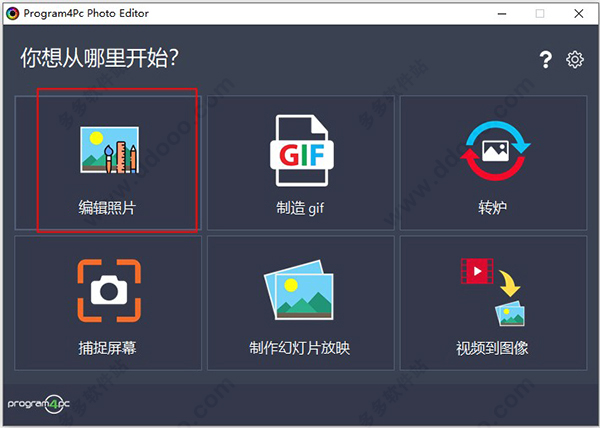Image resolution: width=600 pixels, height=428 pixels.
Task: Click the GIF file icon
Action: coord(302,151)
